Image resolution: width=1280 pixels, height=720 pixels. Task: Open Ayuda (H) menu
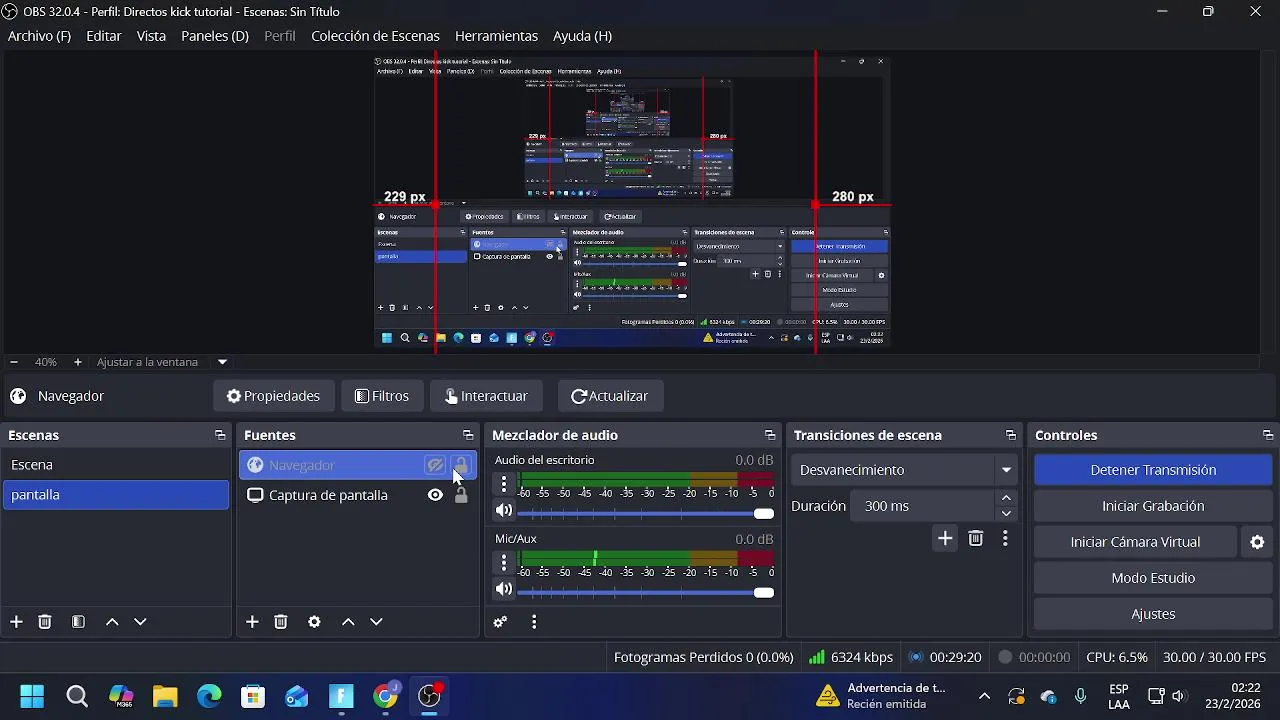point(582,36)
